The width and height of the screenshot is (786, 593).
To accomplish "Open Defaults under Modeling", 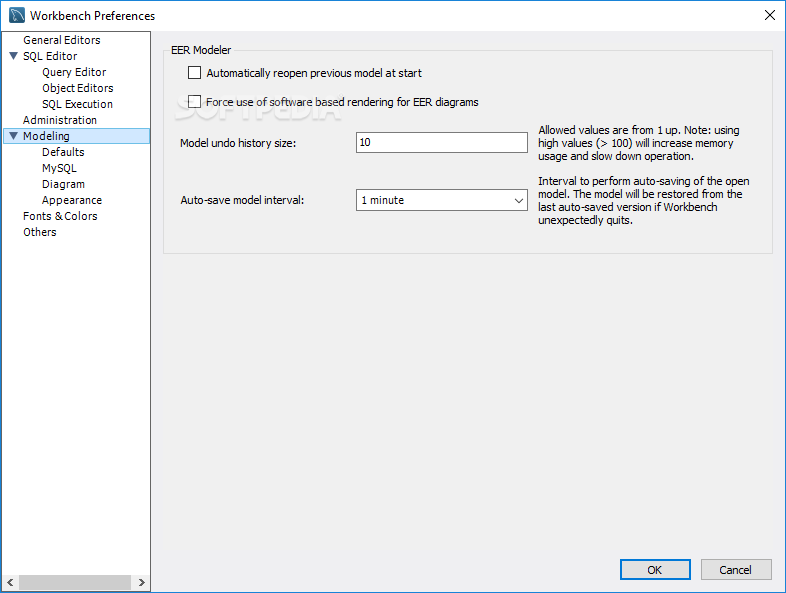I will click(x=63, y=152).
